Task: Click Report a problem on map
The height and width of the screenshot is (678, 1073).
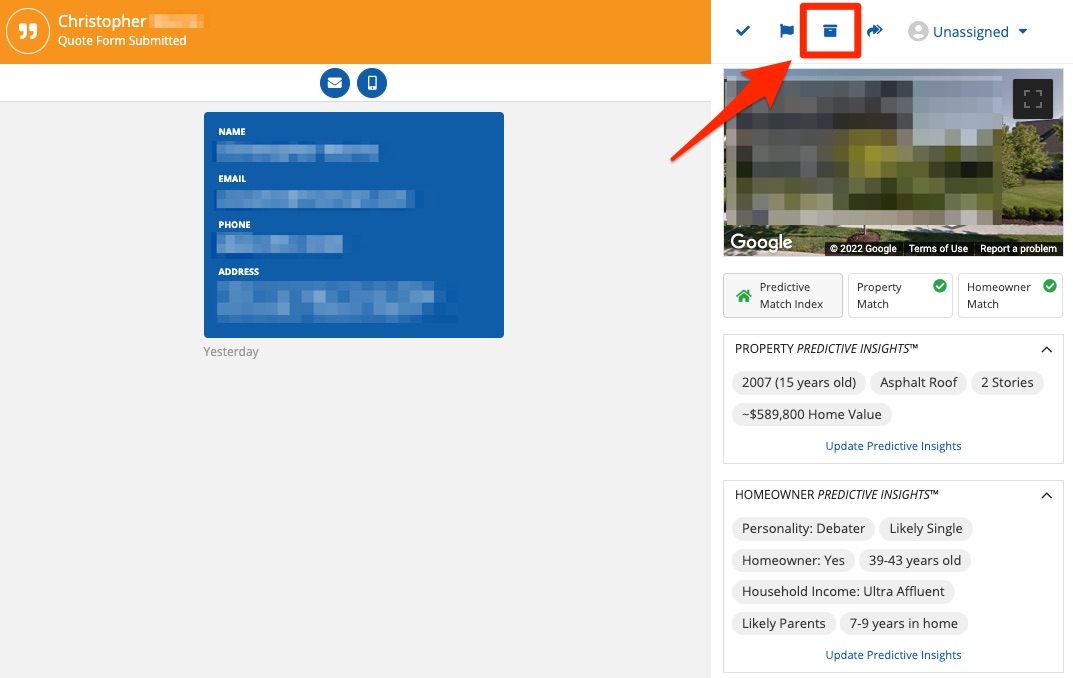Action: 1018,249
